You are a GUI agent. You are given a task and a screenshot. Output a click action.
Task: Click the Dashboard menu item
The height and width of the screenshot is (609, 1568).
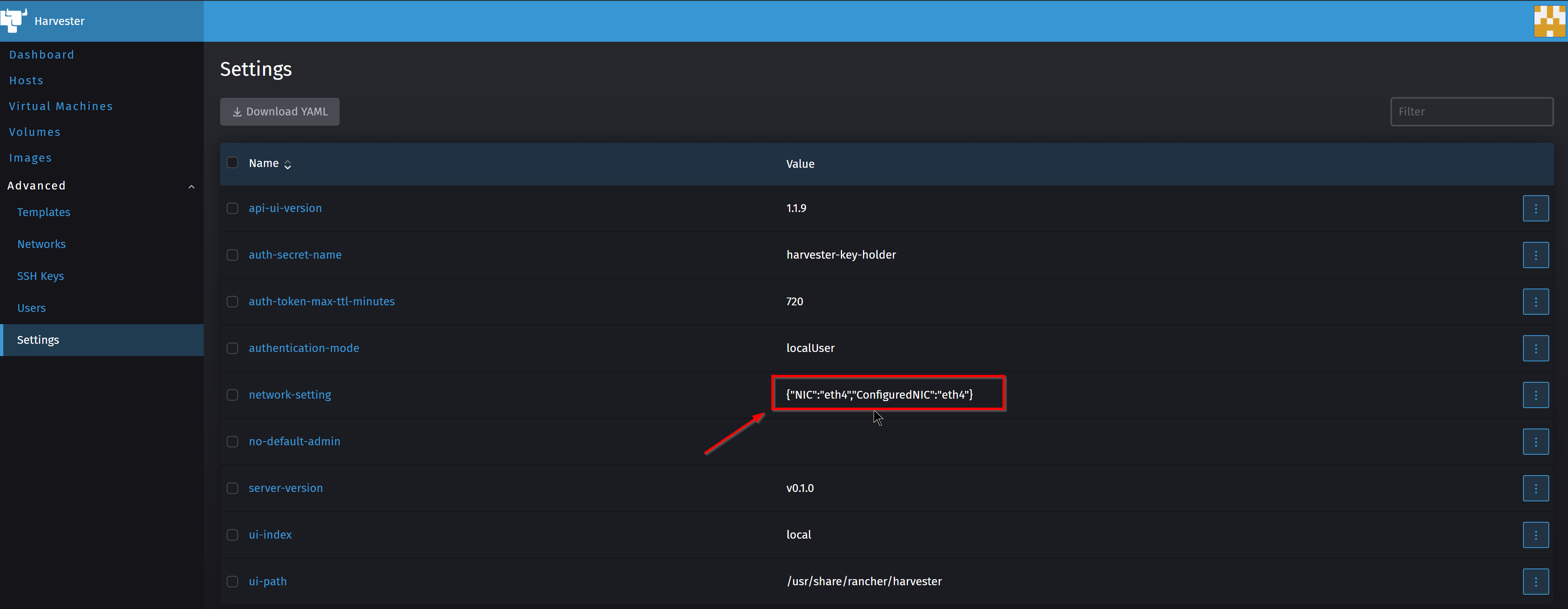pos(41,54)
